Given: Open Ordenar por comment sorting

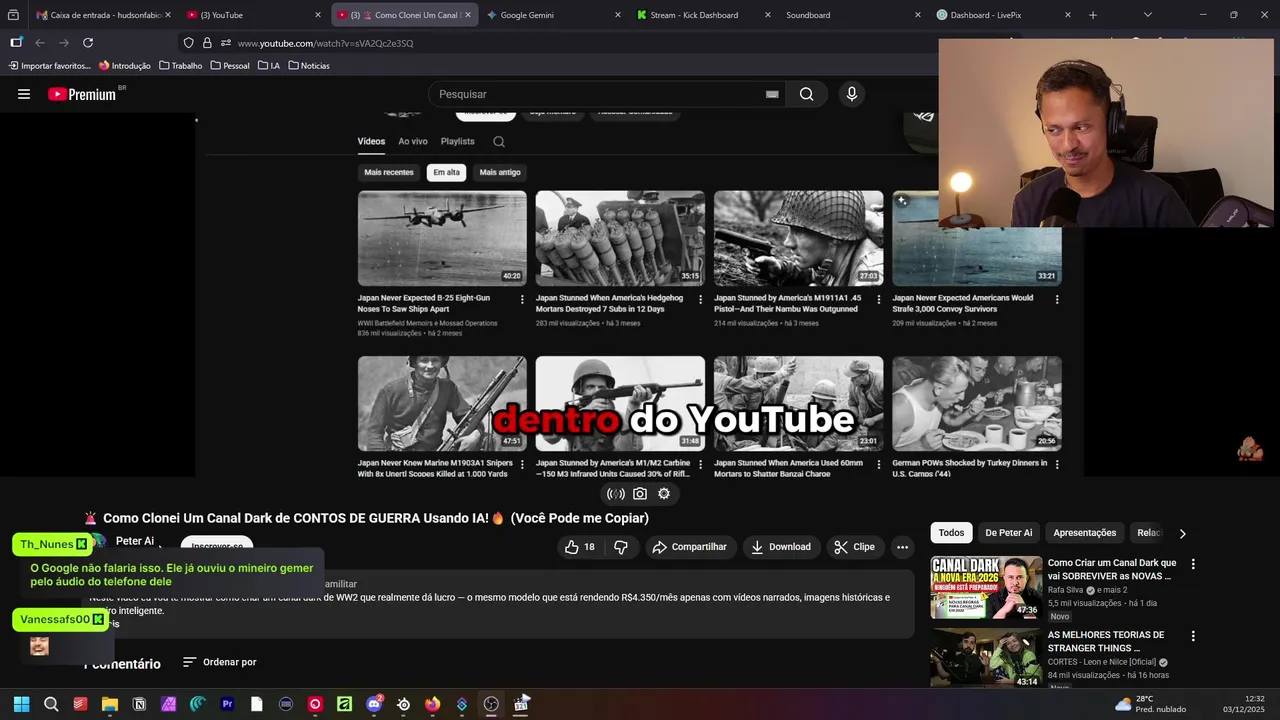Looking at the screenshot, I should click(x=220, y=662).
